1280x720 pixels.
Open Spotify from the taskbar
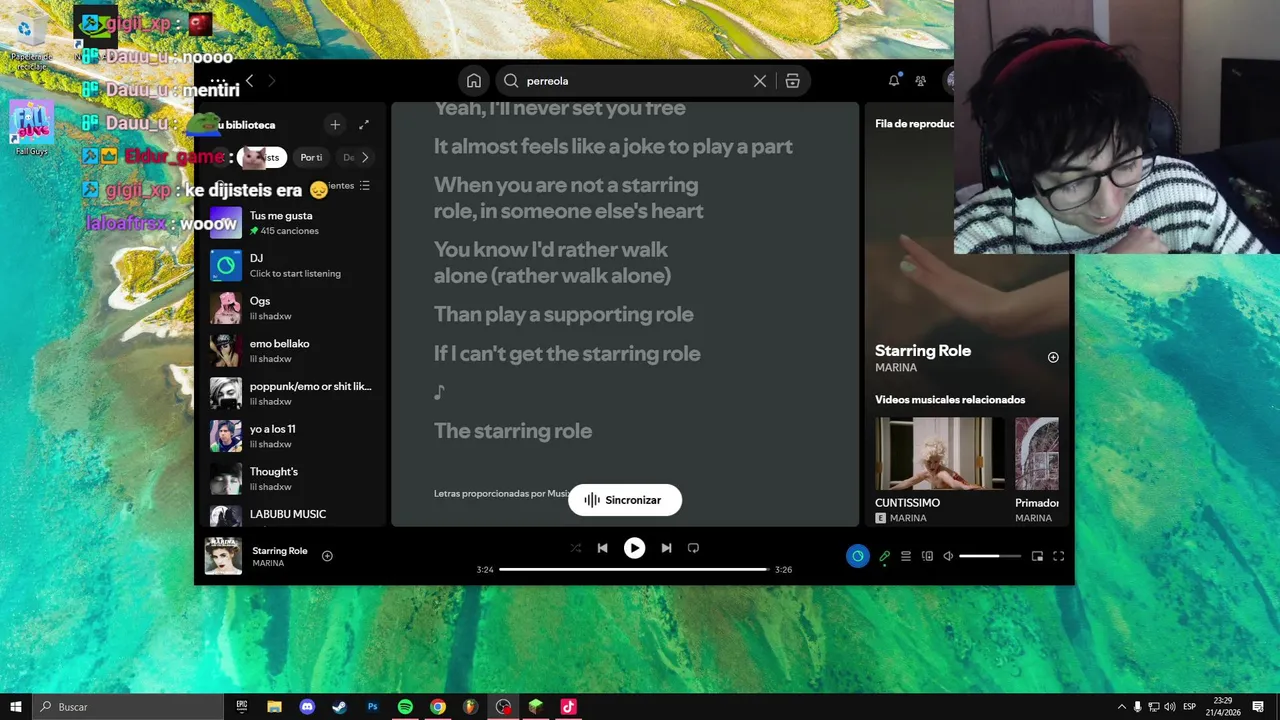[x=405, y=706]
